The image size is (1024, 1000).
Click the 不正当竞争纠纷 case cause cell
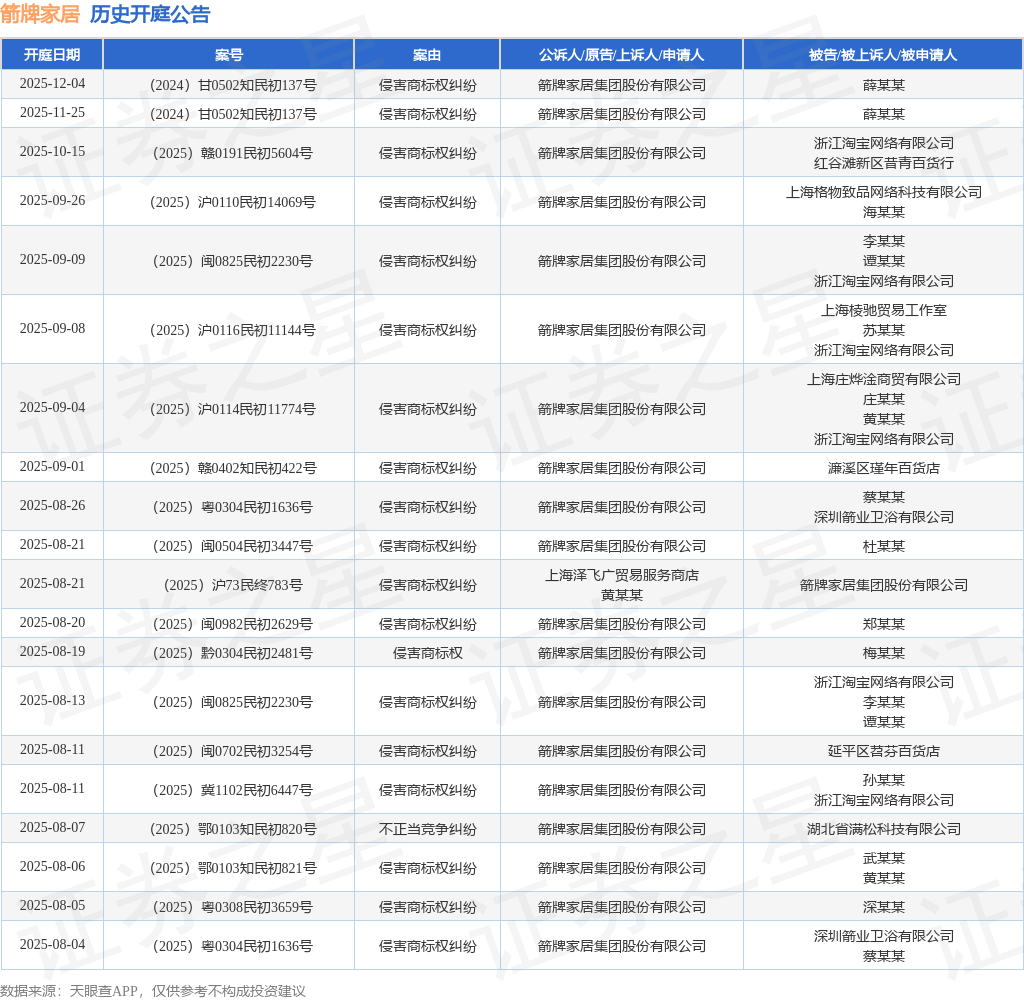point(427,830)
